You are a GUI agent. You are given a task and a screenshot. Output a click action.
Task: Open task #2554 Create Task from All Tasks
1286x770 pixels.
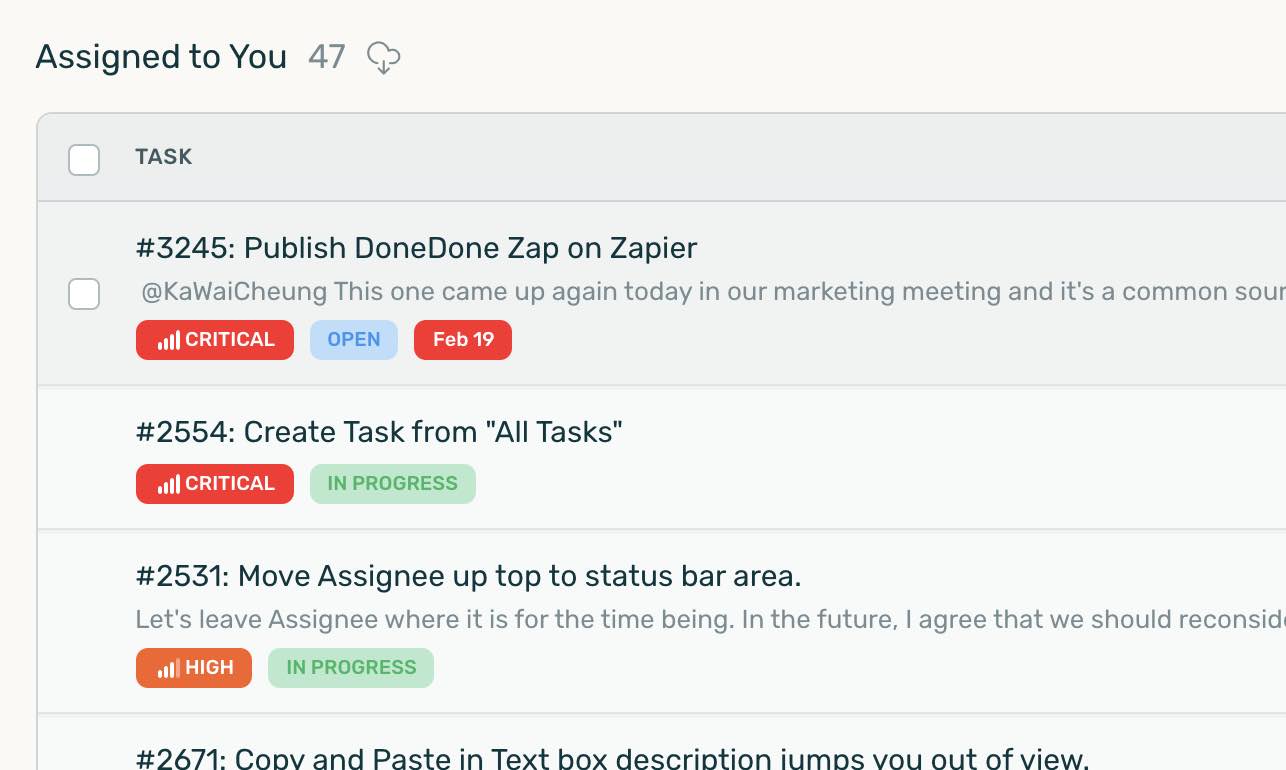pos(378,431)
